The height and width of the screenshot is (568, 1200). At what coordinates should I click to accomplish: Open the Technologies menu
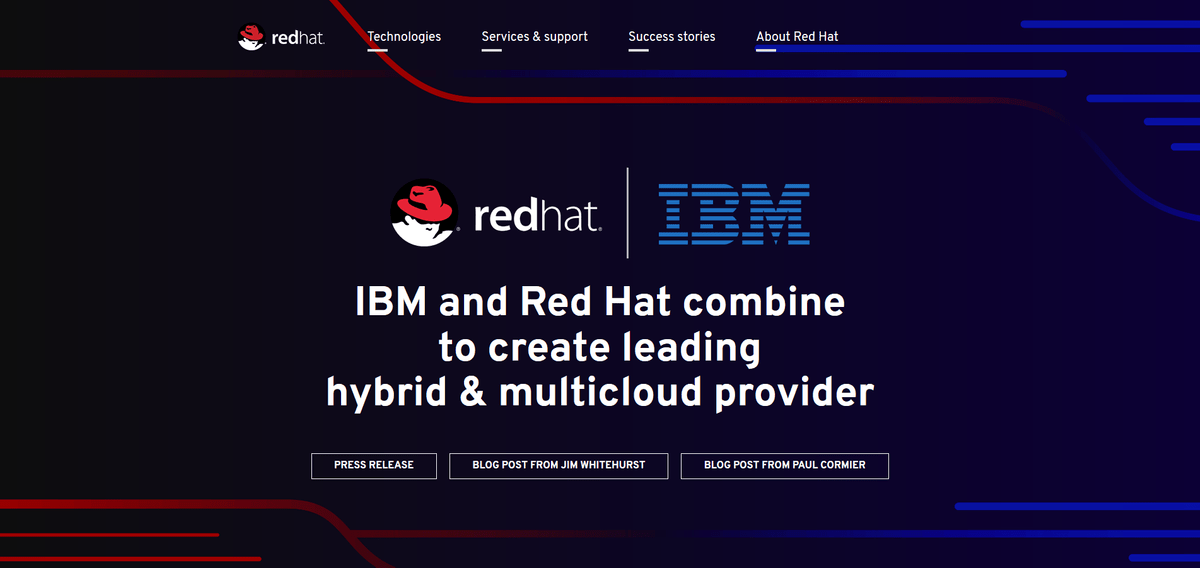[x=404, y=37]
